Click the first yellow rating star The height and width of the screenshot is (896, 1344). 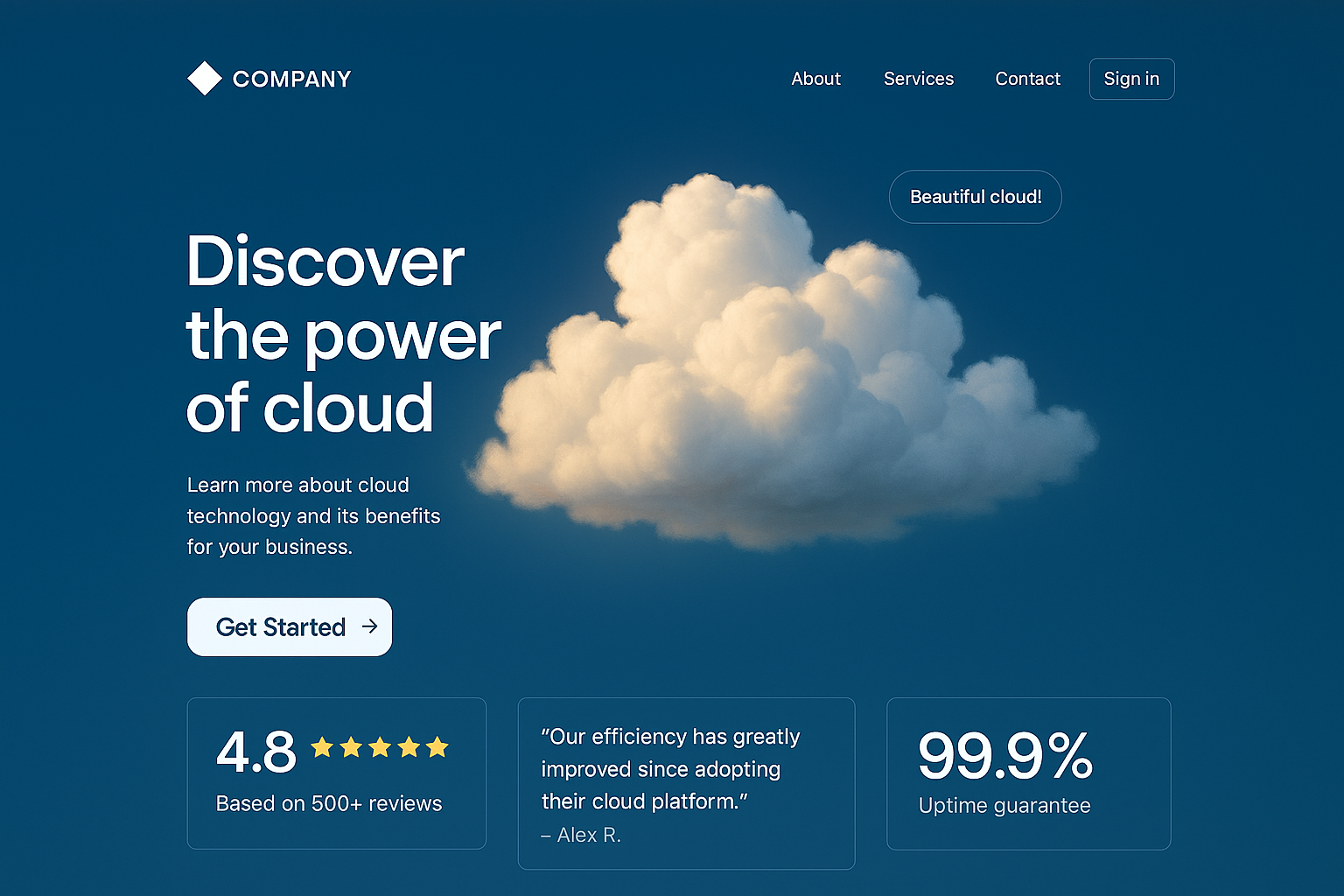click(322, 747)
